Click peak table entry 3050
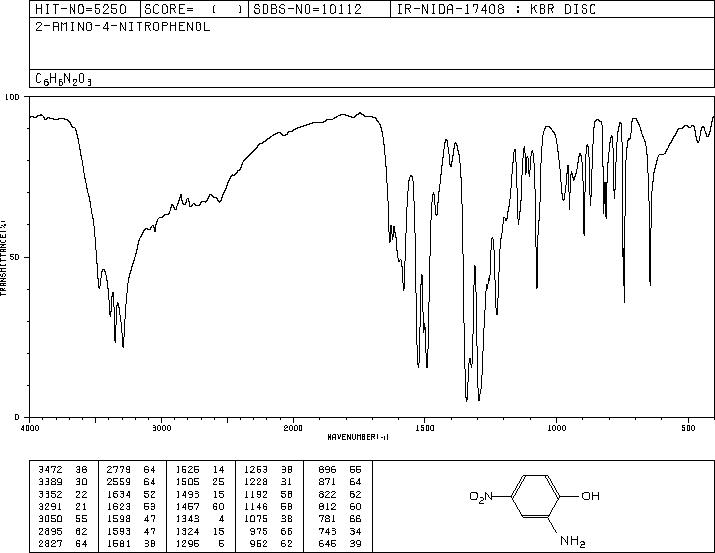 [50, 519]
